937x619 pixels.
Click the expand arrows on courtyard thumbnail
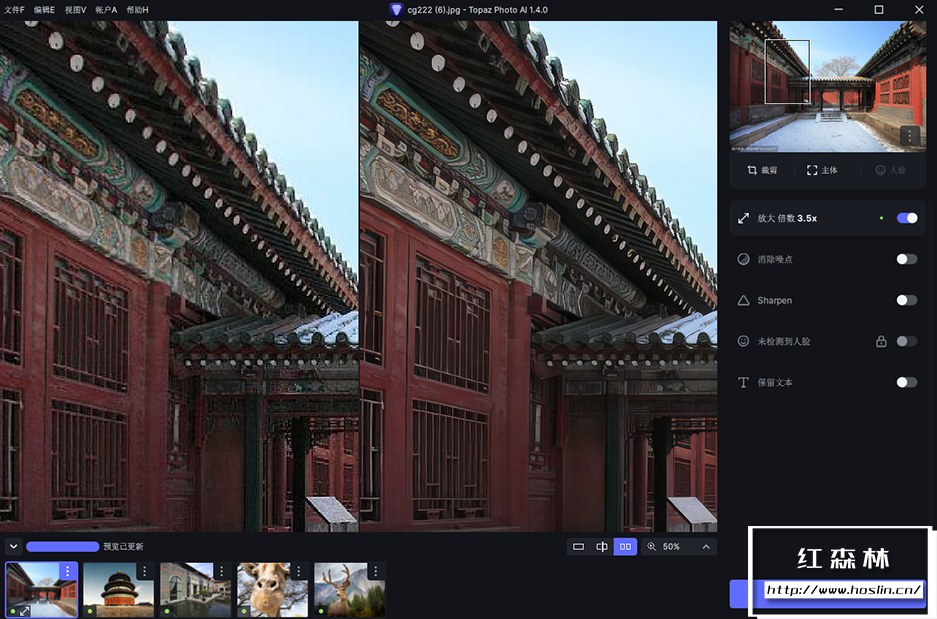click(x=25, y=611)
